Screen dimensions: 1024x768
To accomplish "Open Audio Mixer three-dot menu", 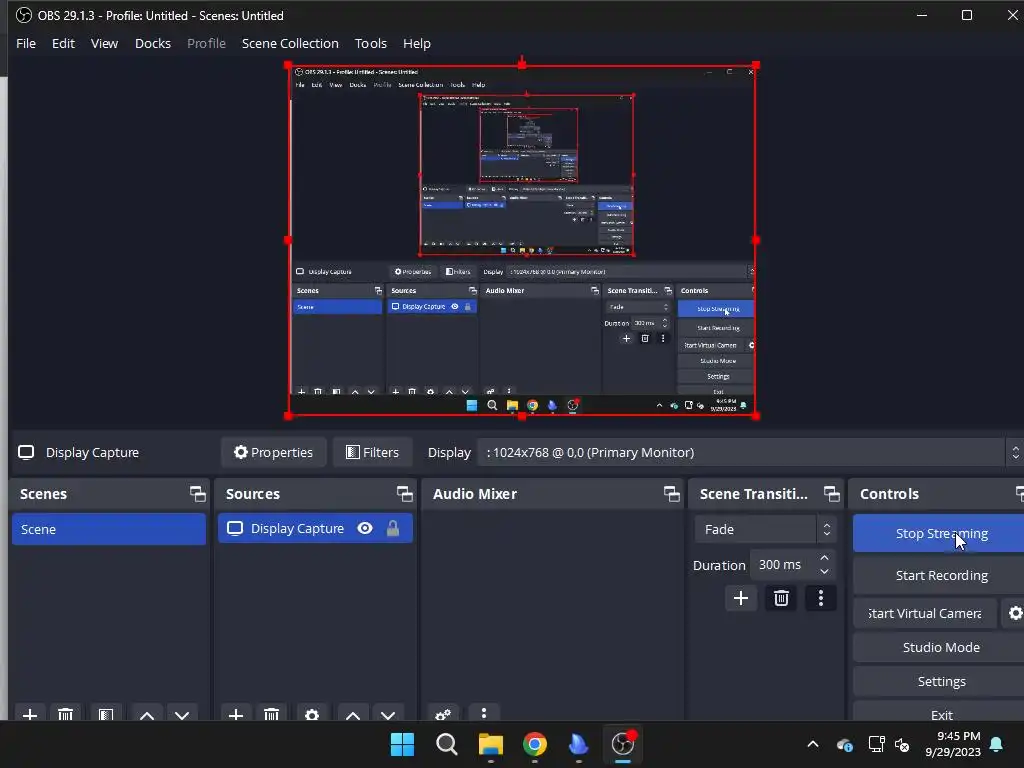I will [x=484, y=712].
